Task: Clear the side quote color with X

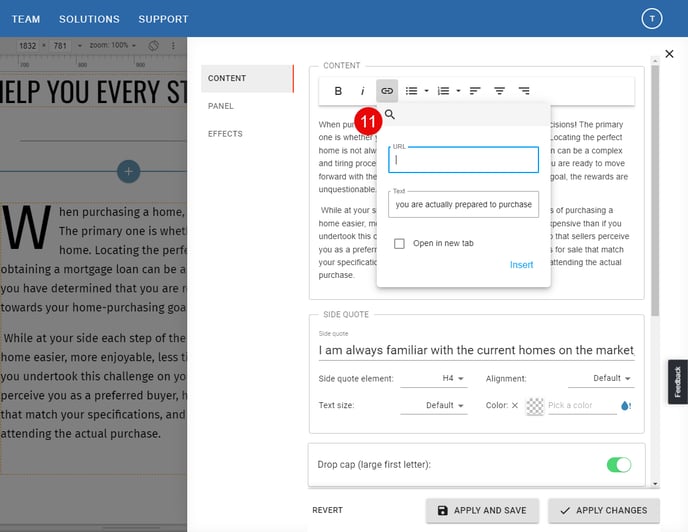Action: tap(515, 405)
